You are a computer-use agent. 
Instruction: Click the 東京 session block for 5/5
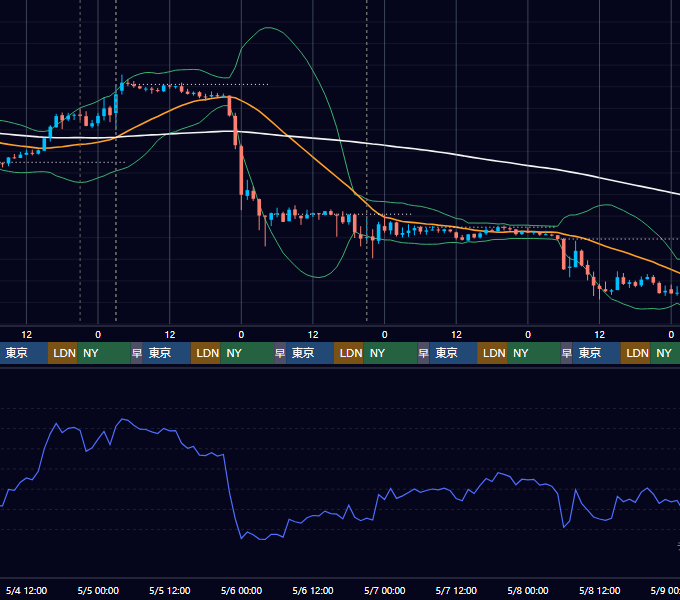coord(167,353)
